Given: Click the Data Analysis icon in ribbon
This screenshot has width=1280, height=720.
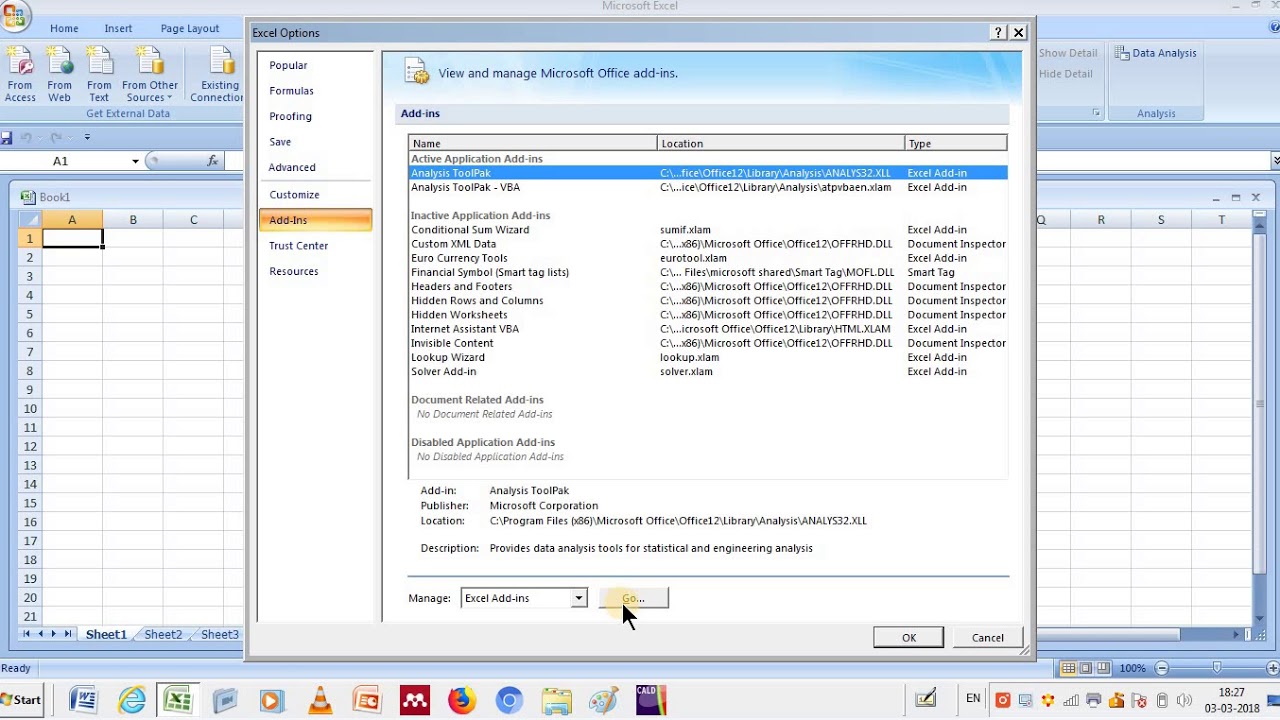Looking at the screenshot, I should [1156, 53].
